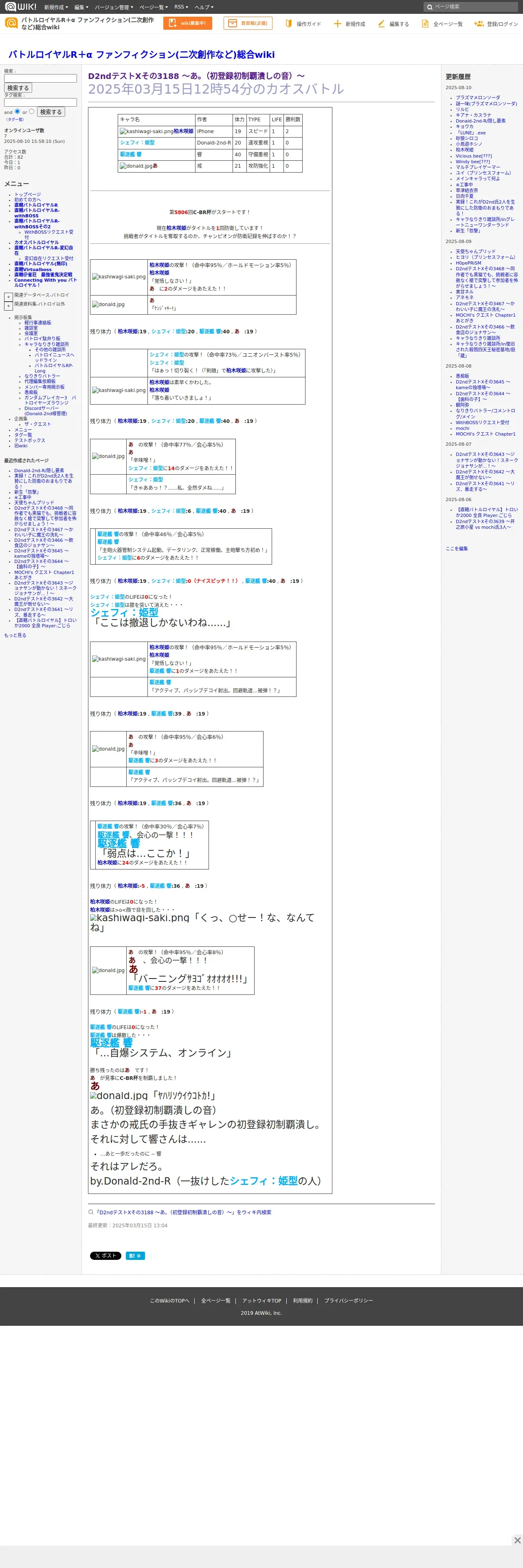The width and height of the screenshot is (523, 1568).
Task: Click もっと見る under recently created pages
Action: tap(15, 635)
